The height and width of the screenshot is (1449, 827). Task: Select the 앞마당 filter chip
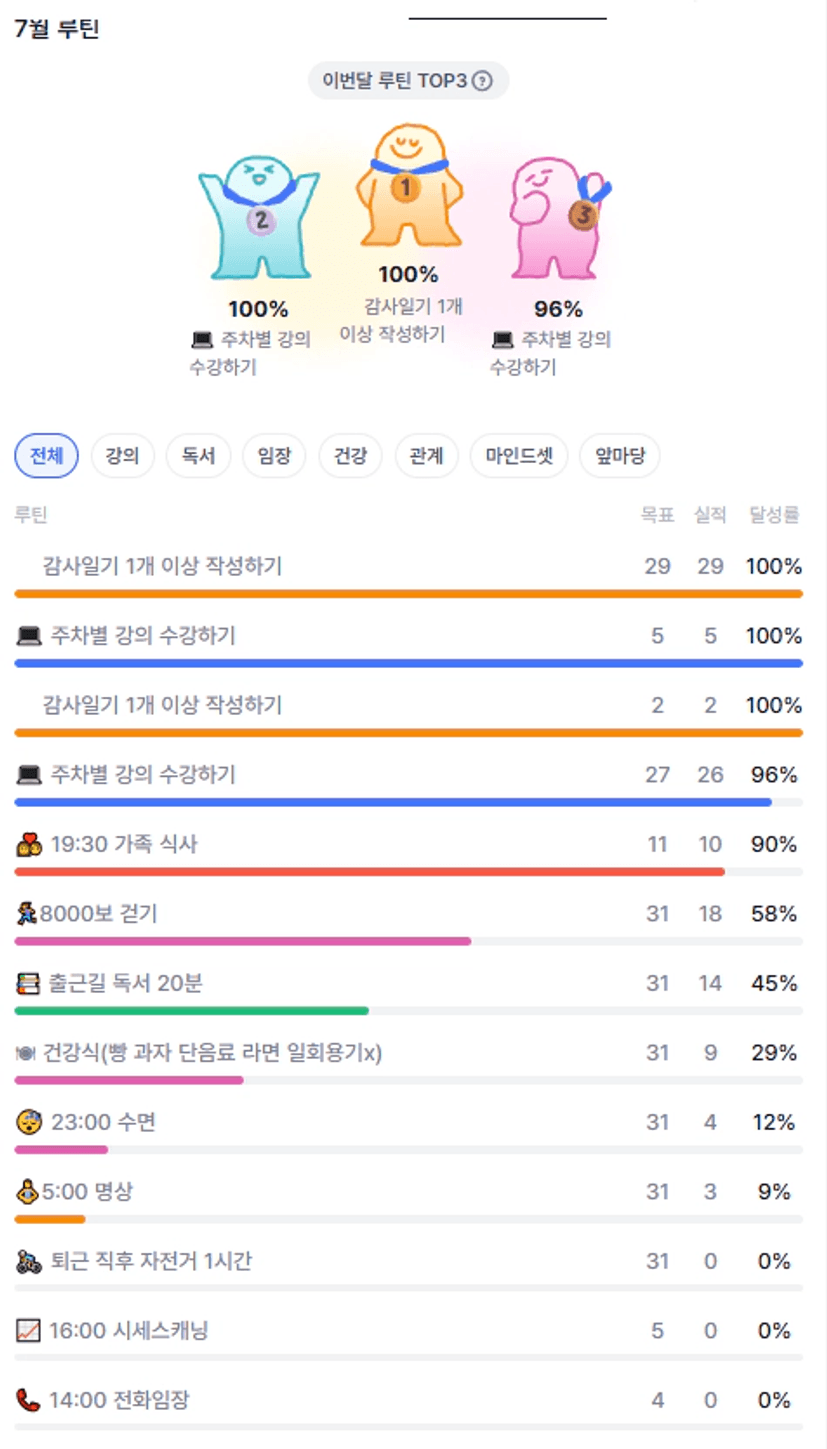point(620,457)
